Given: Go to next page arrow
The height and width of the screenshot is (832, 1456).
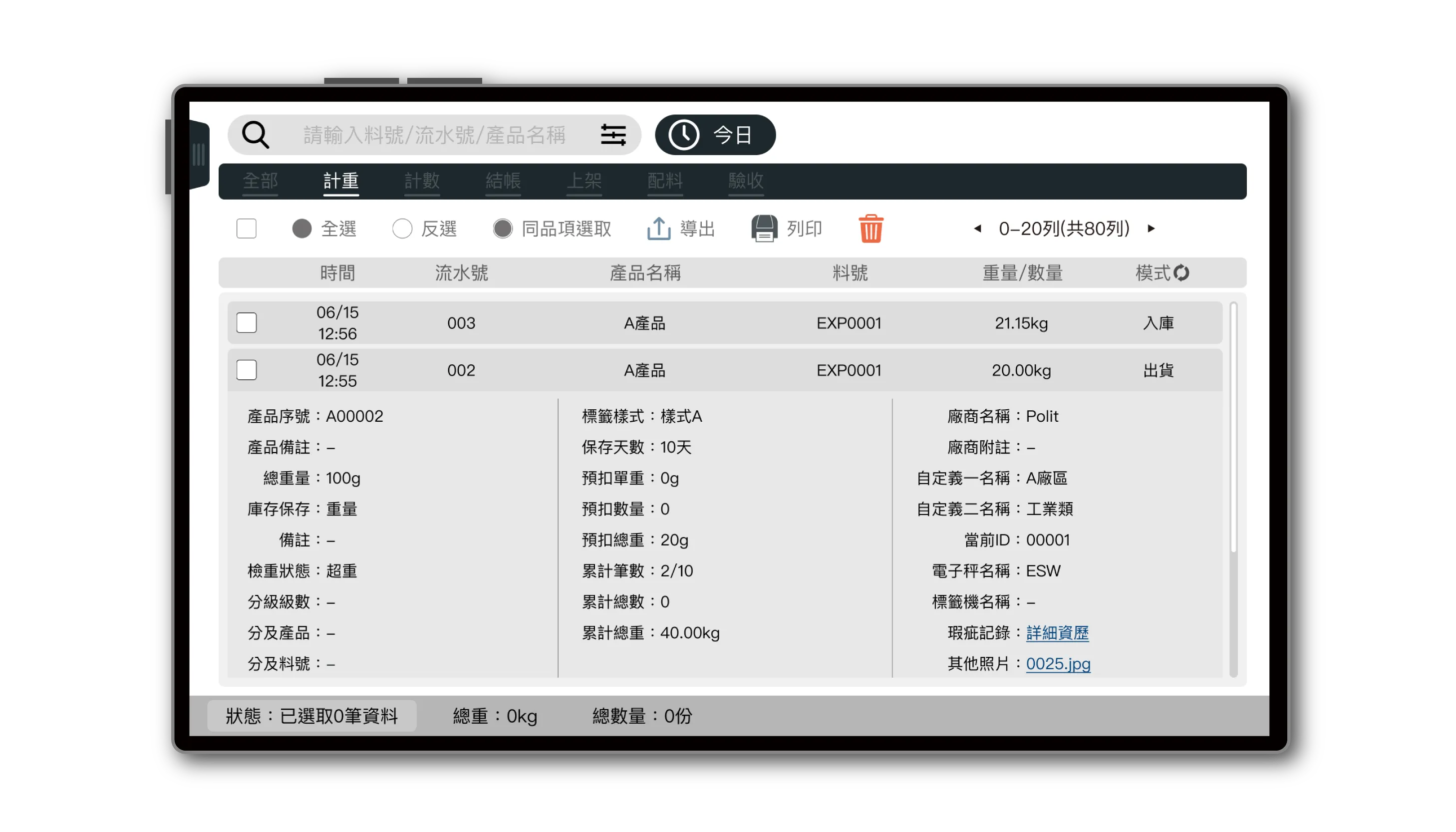Looking at the screenshot, I should (1151, 229).
